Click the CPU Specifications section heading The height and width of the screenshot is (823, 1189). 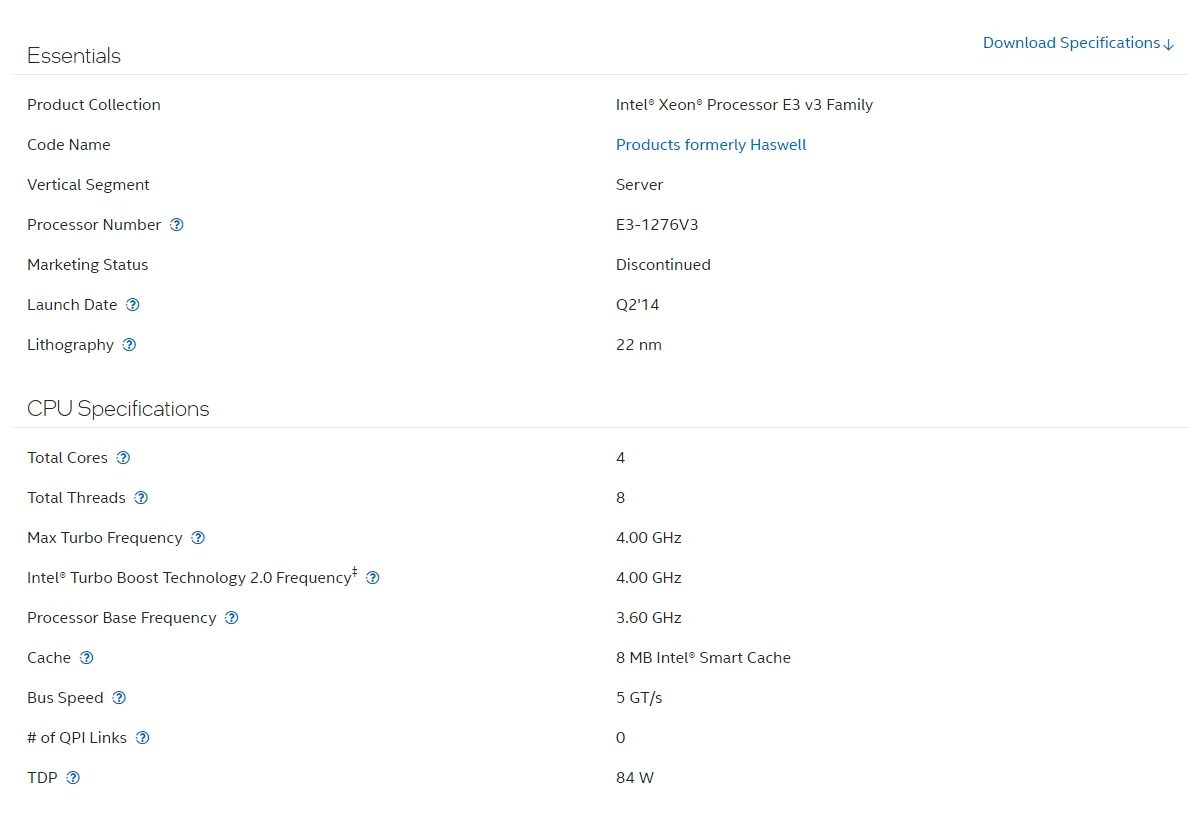click(118, 409)
